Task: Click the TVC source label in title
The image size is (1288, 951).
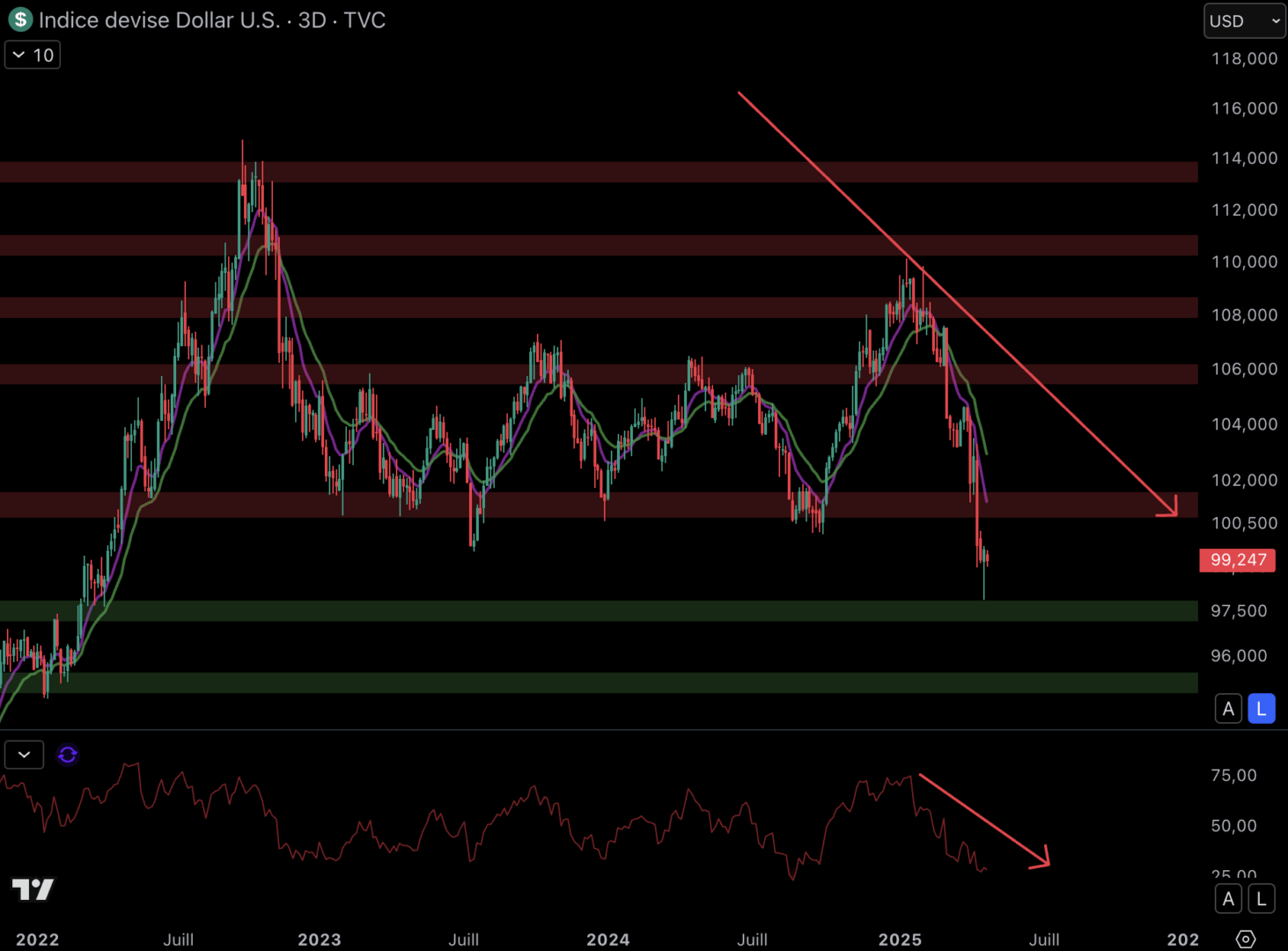Action: 364,20
